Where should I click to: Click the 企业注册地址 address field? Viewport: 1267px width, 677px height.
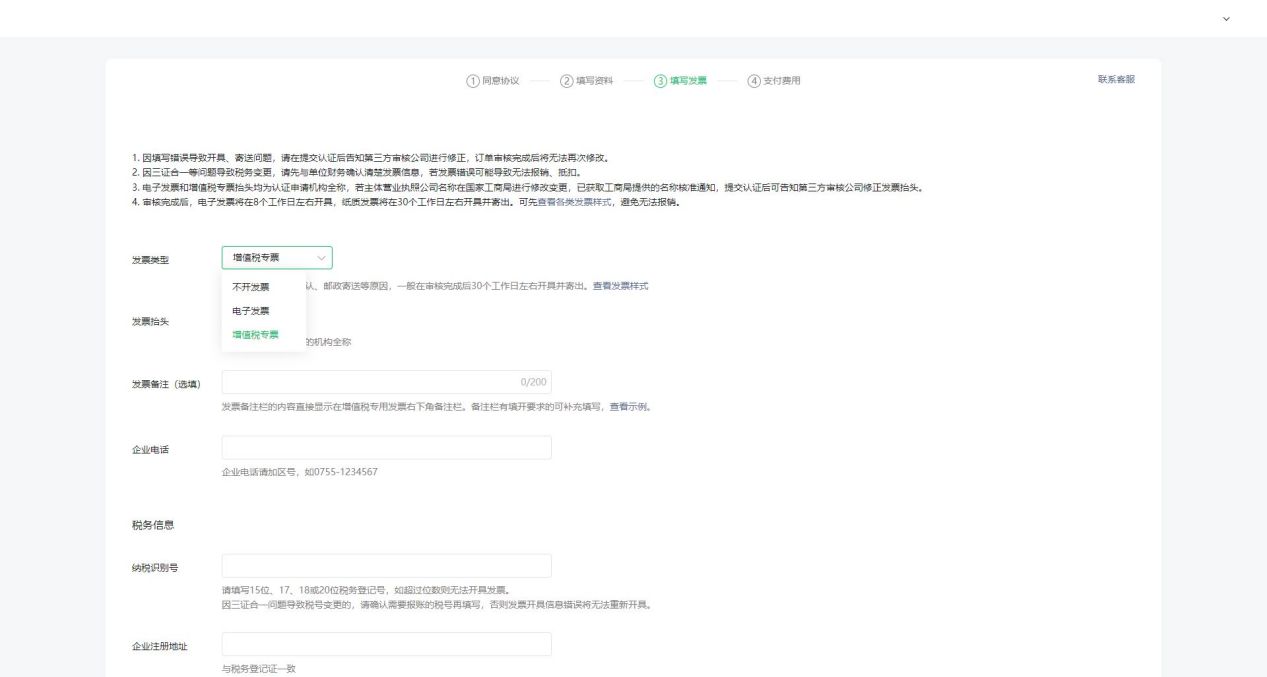(386, 645)
